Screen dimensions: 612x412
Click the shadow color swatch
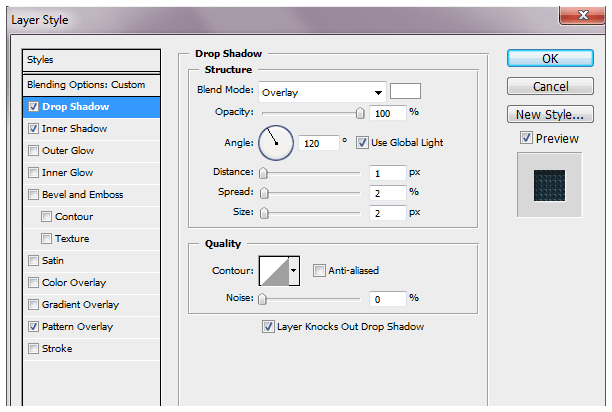[405, 91]
